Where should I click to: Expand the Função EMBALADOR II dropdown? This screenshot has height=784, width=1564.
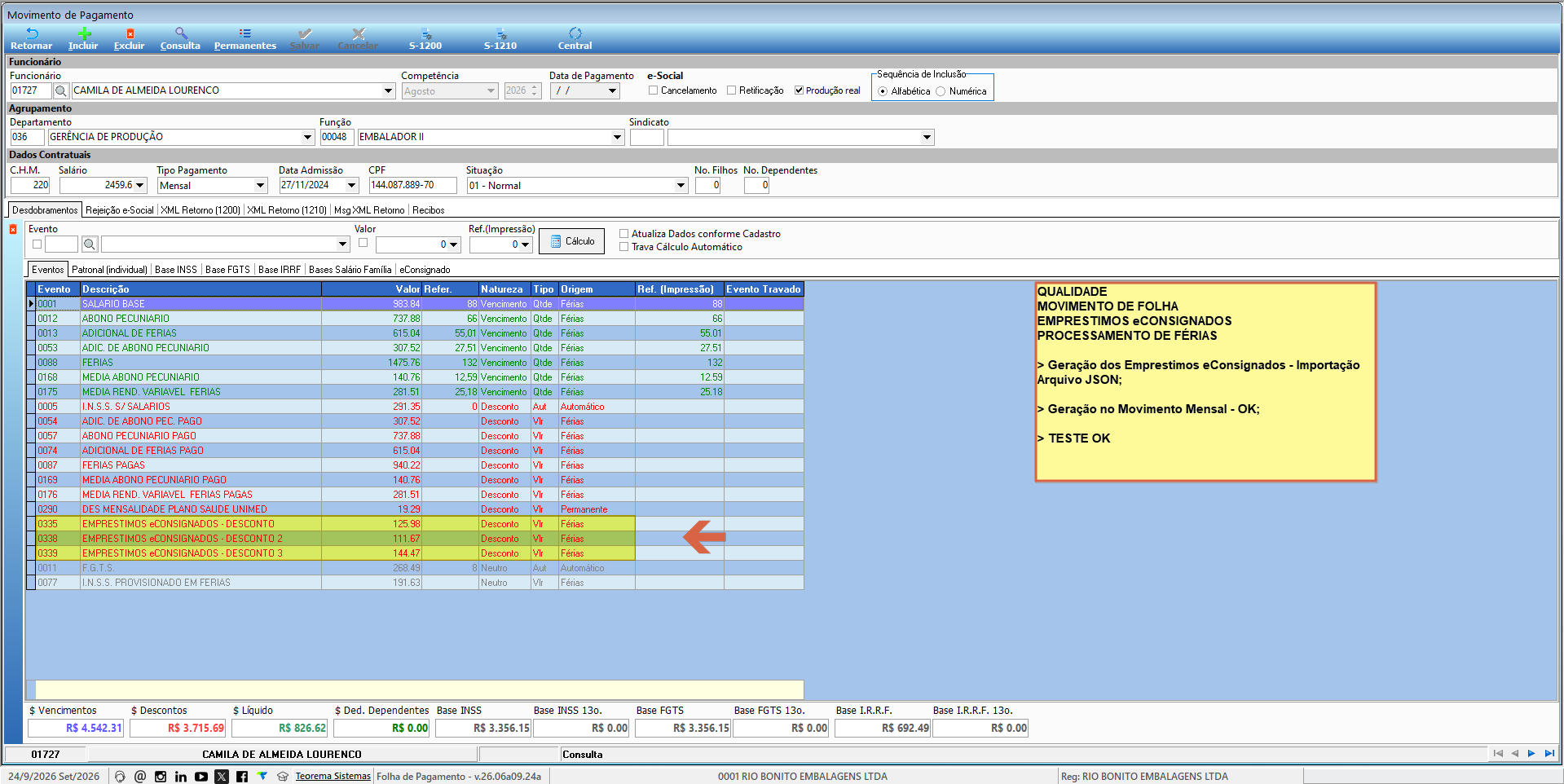pos(617,137)
